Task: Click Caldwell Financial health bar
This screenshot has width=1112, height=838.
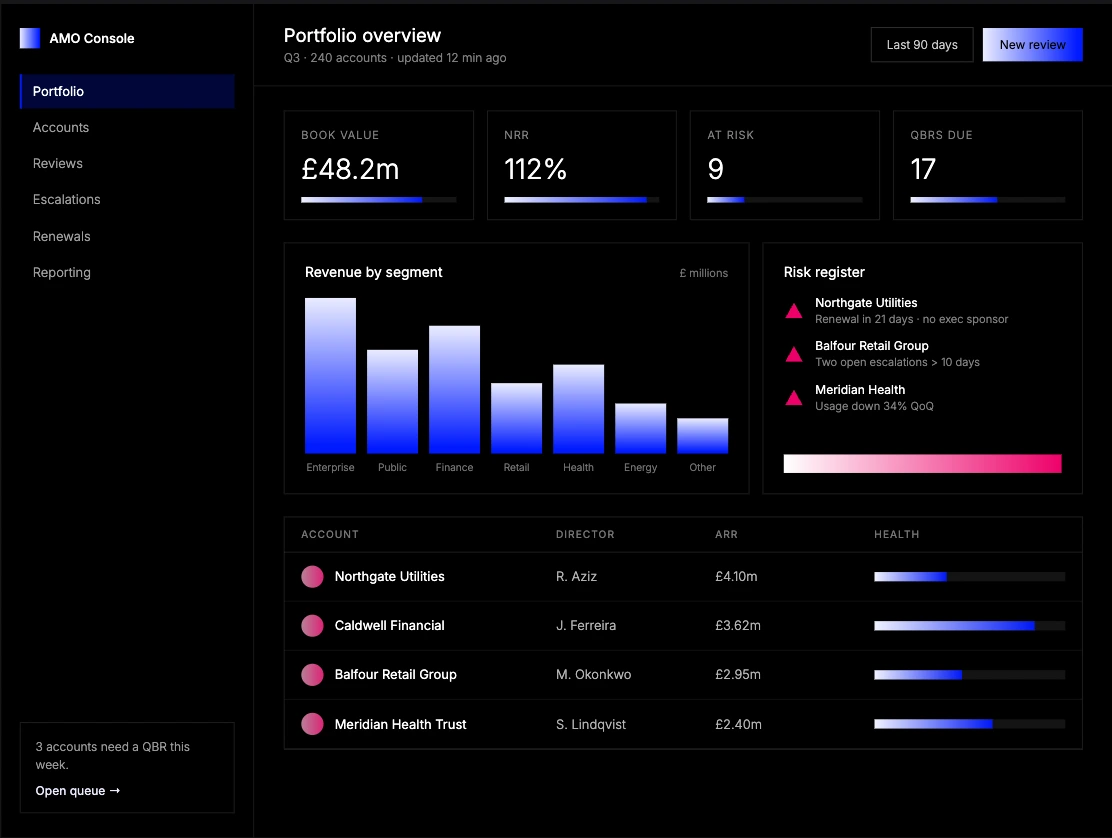Action: pyautogui.click(x=969, y=625)
